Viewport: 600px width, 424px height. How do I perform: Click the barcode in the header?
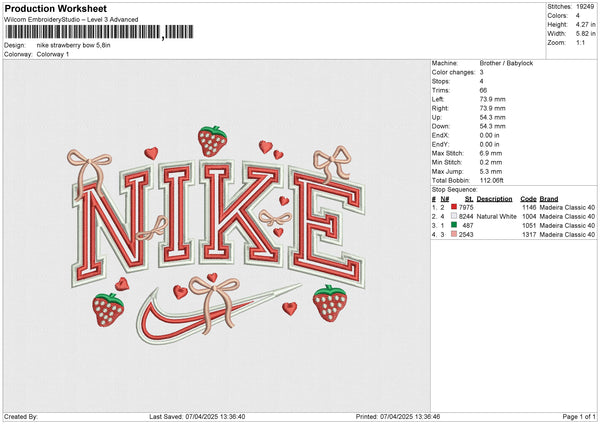[x=96, y=33]
